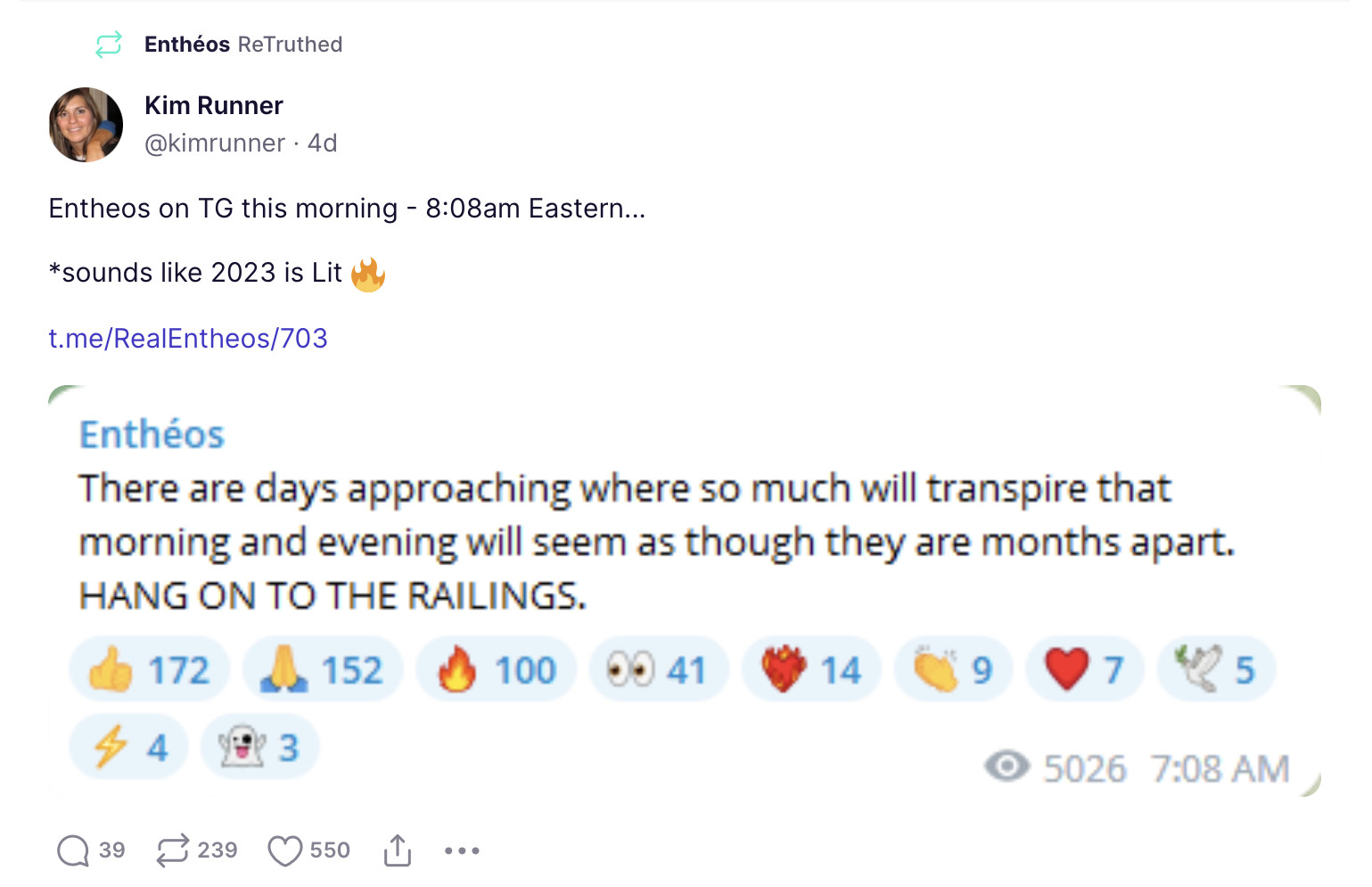Image resolution: width=1372 pixels, height=887 pixels.
Task: Open the t.me/RealEntheos/703 link
Action: click(188, 339)
